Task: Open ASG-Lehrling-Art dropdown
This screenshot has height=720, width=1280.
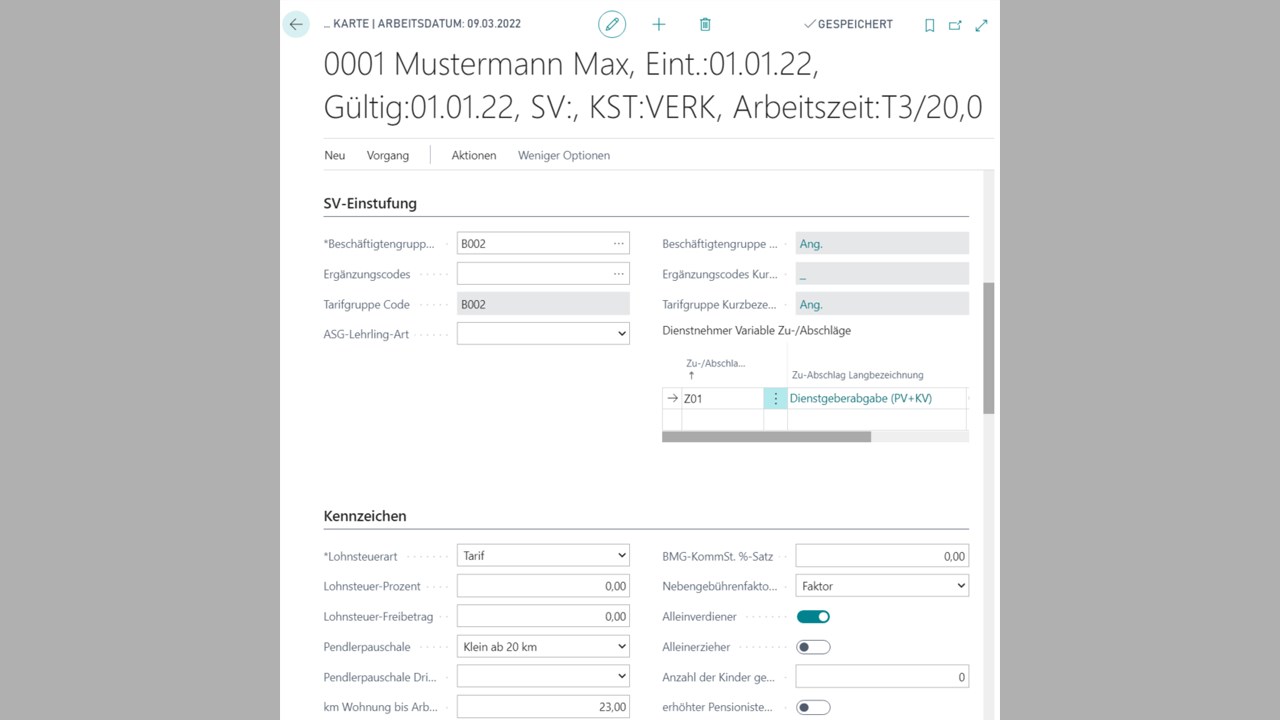Action: 543,334
